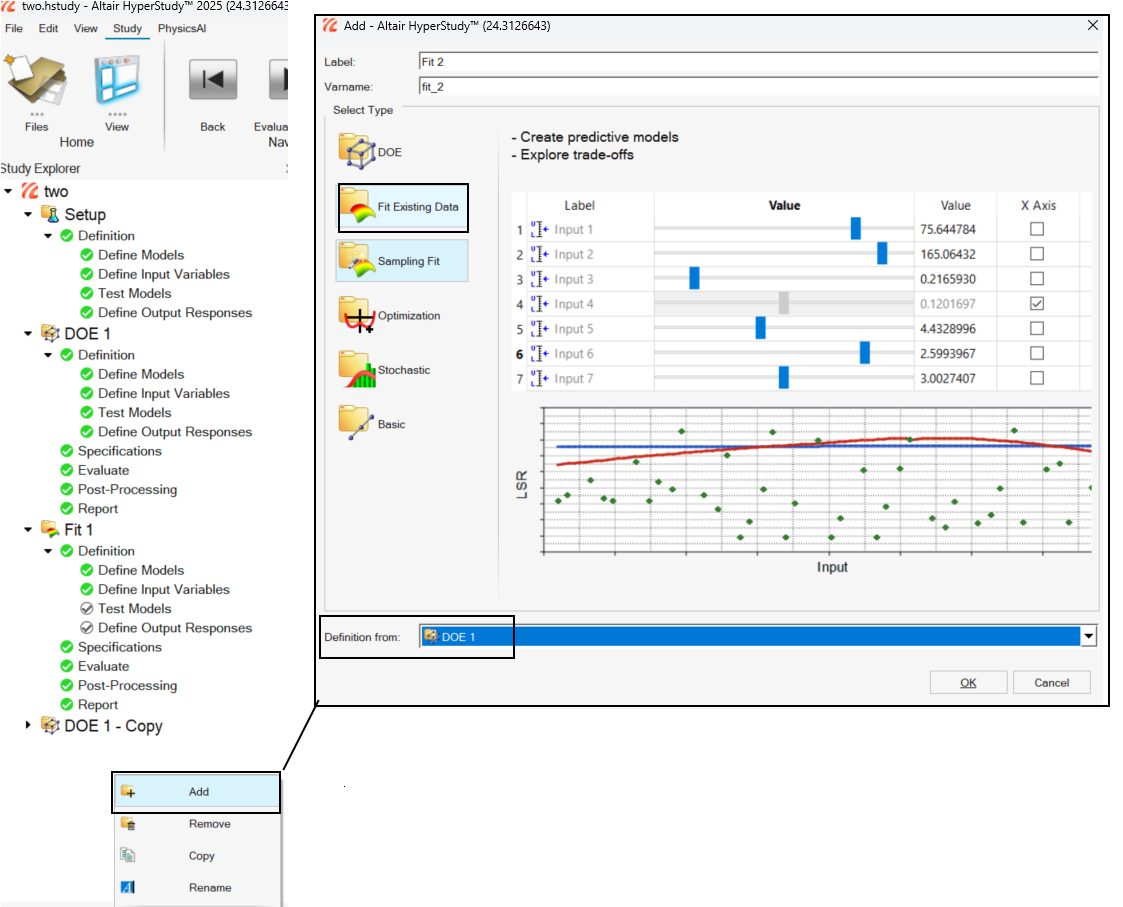Click the Back navigation icon
This screenshot has height=907, width=1123.
point(213,80)
